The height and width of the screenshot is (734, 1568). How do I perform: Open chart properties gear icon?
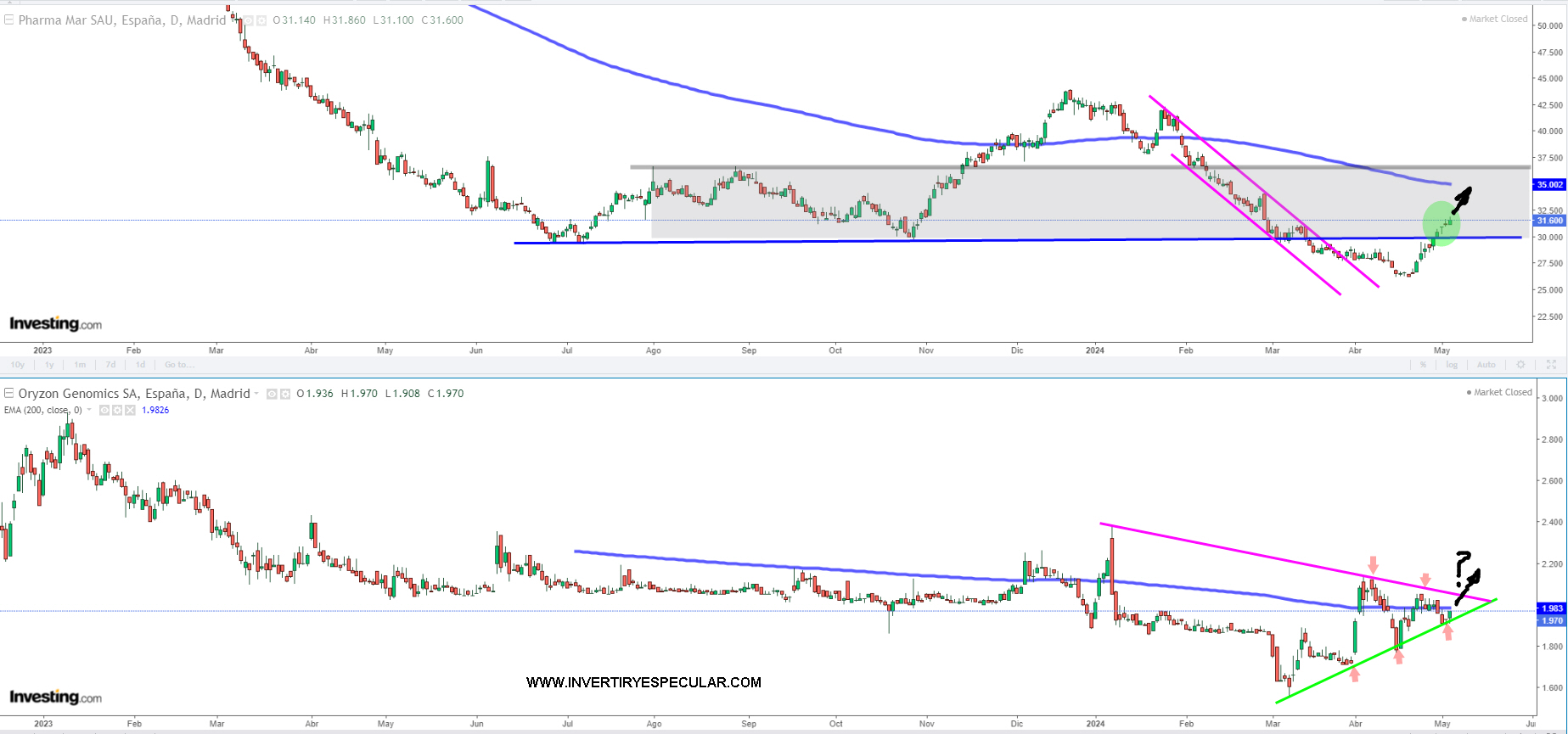[x=1520, y=365]
